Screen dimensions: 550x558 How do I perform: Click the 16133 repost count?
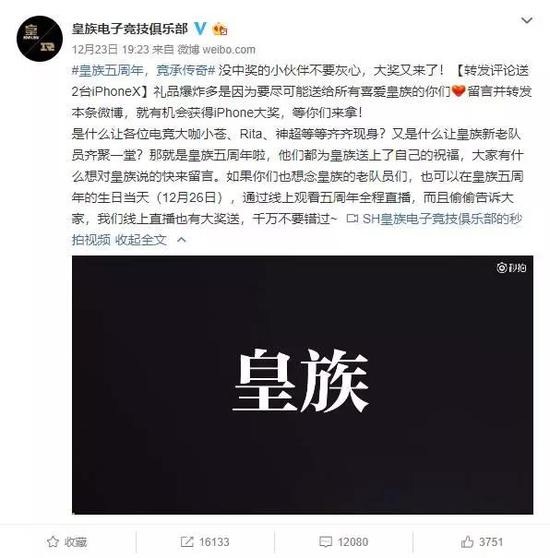(214, 542)
